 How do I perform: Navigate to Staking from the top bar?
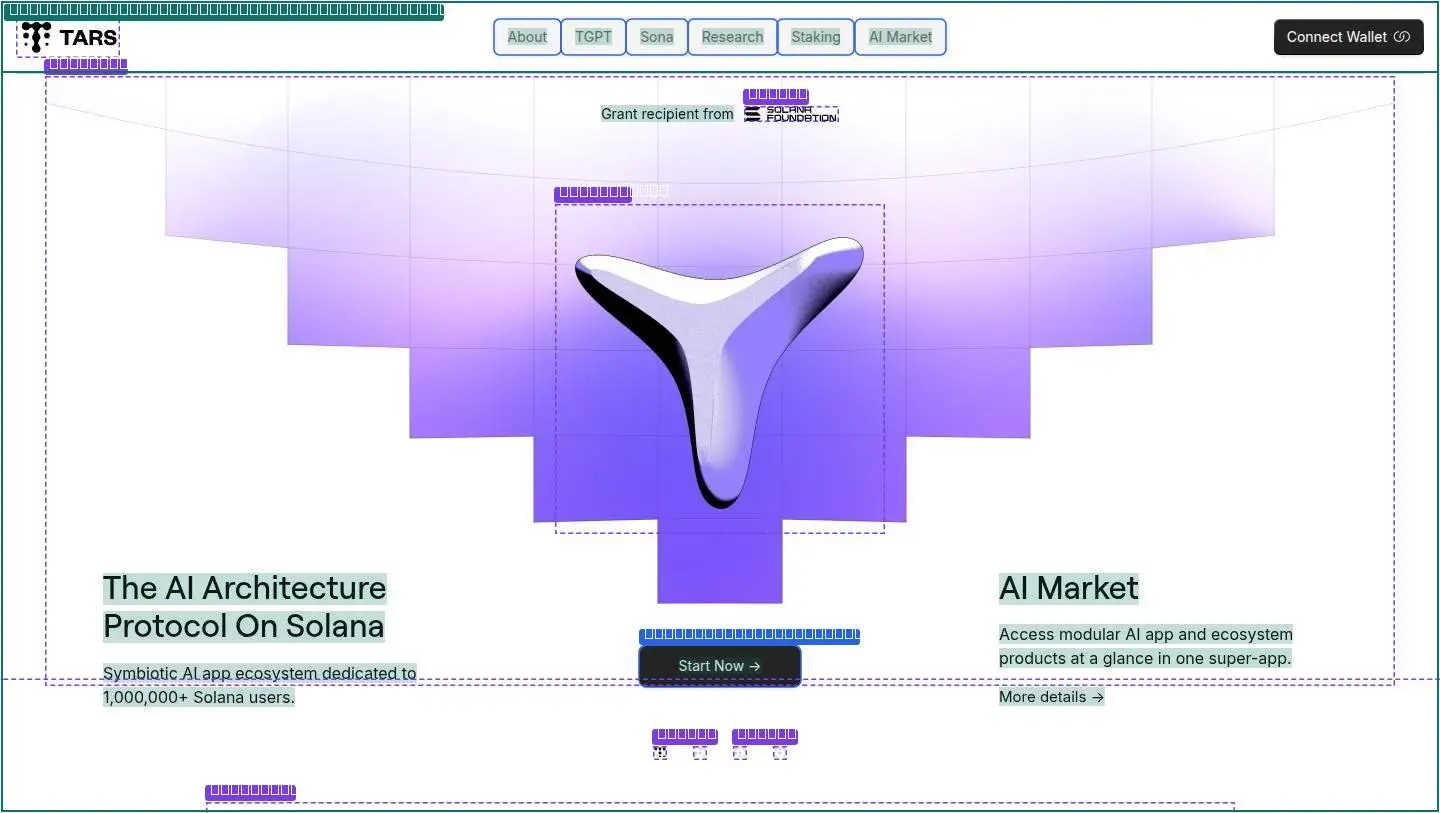[815, 37]
